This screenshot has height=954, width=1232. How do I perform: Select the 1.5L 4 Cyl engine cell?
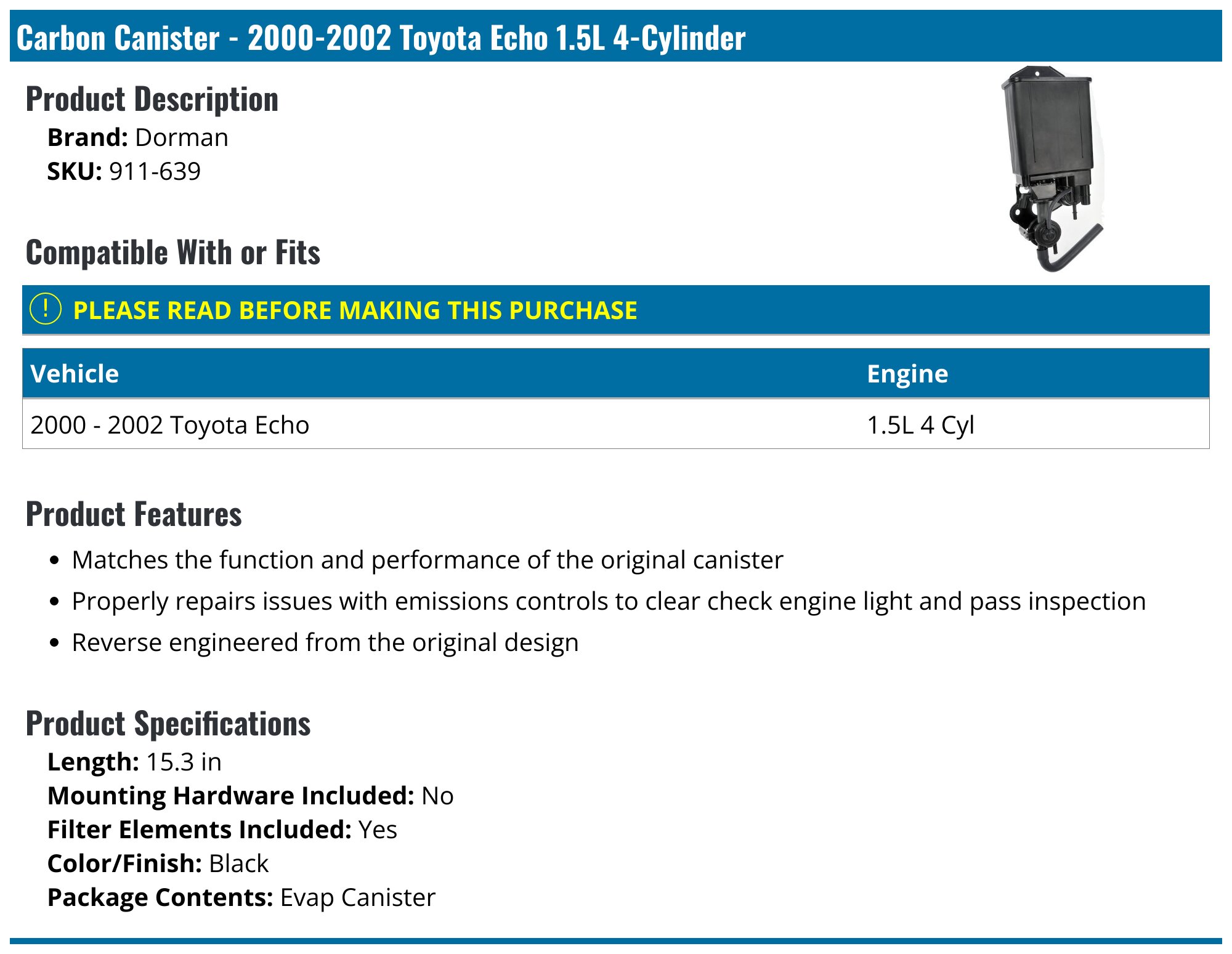coord(920,425)
